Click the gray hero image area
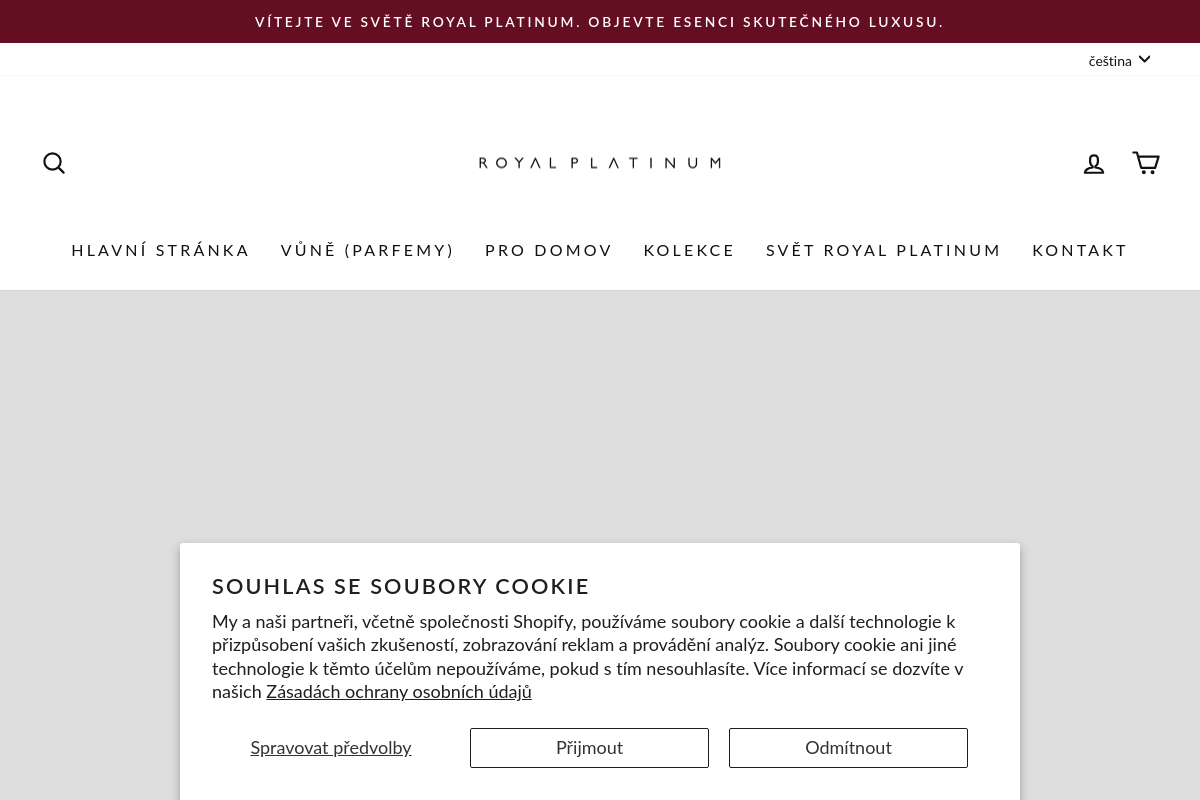1200x800 pixels. (600, 416)
